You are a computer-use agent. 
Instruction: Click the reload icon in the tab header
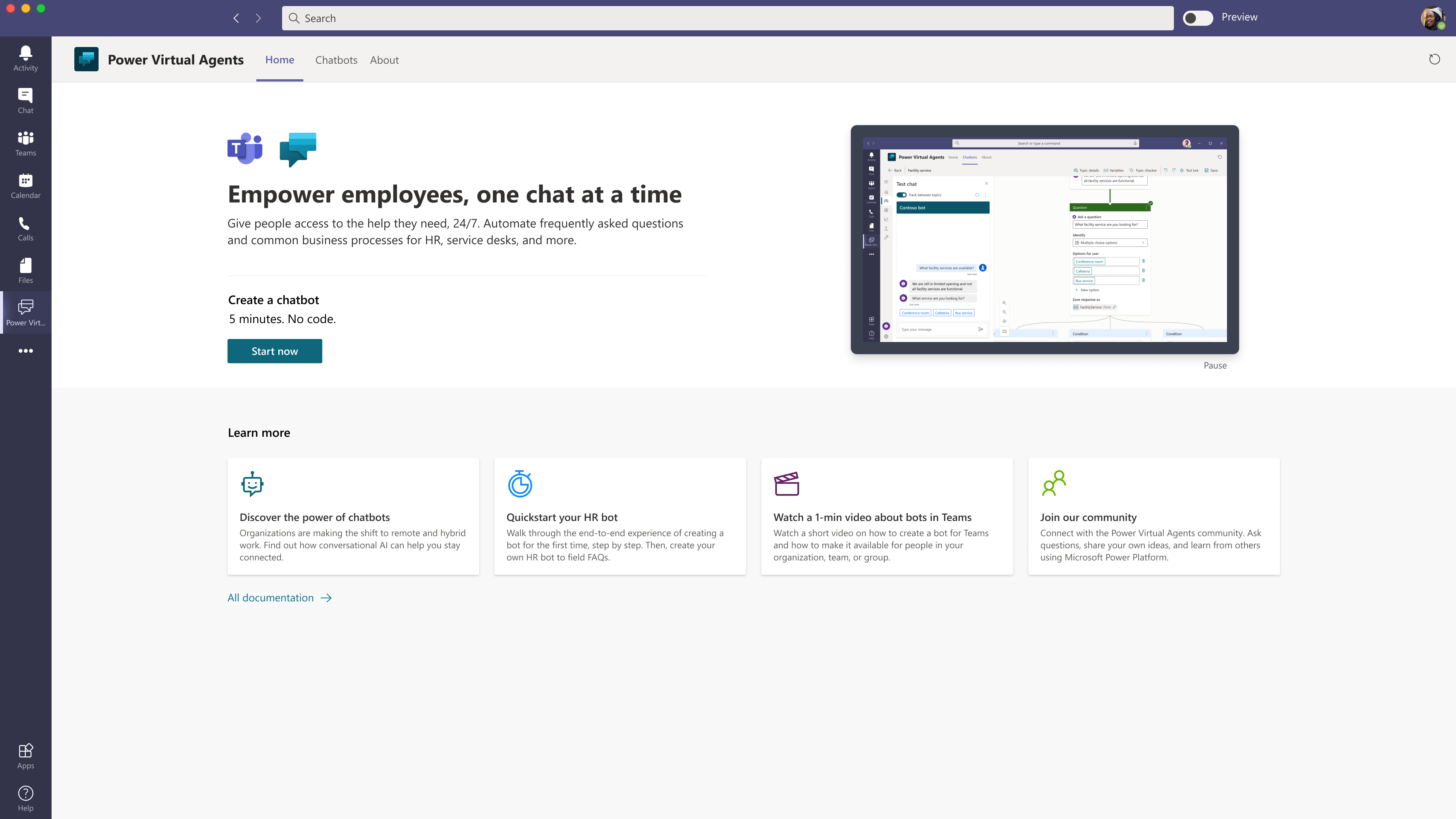(1434, 60)
